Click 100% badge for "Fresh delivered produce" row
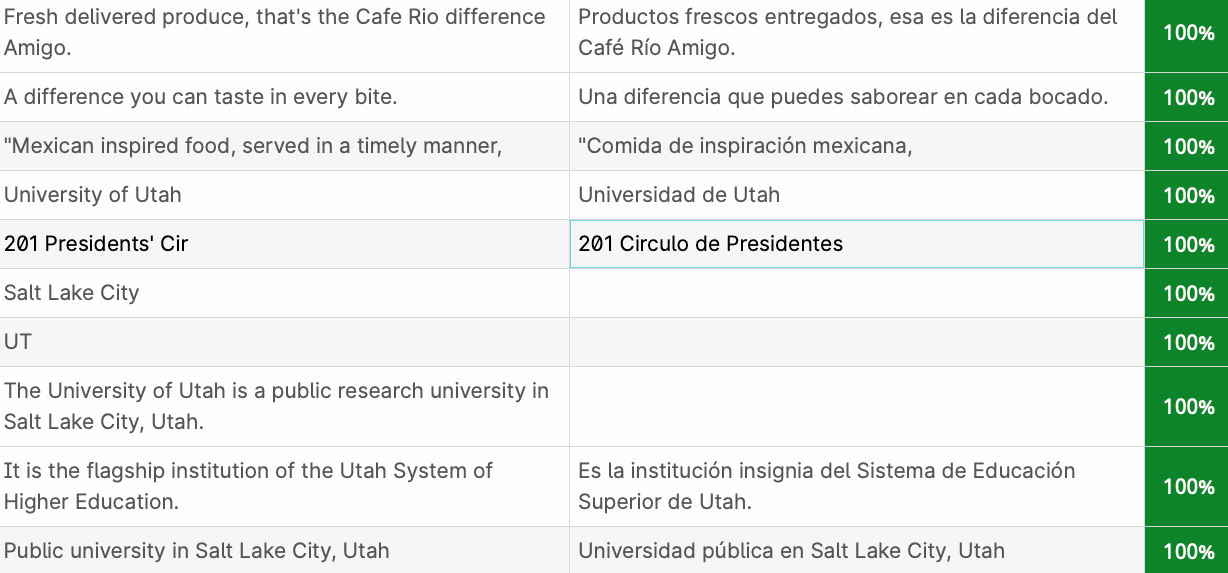1228x573 pixels. [1188, 33]
